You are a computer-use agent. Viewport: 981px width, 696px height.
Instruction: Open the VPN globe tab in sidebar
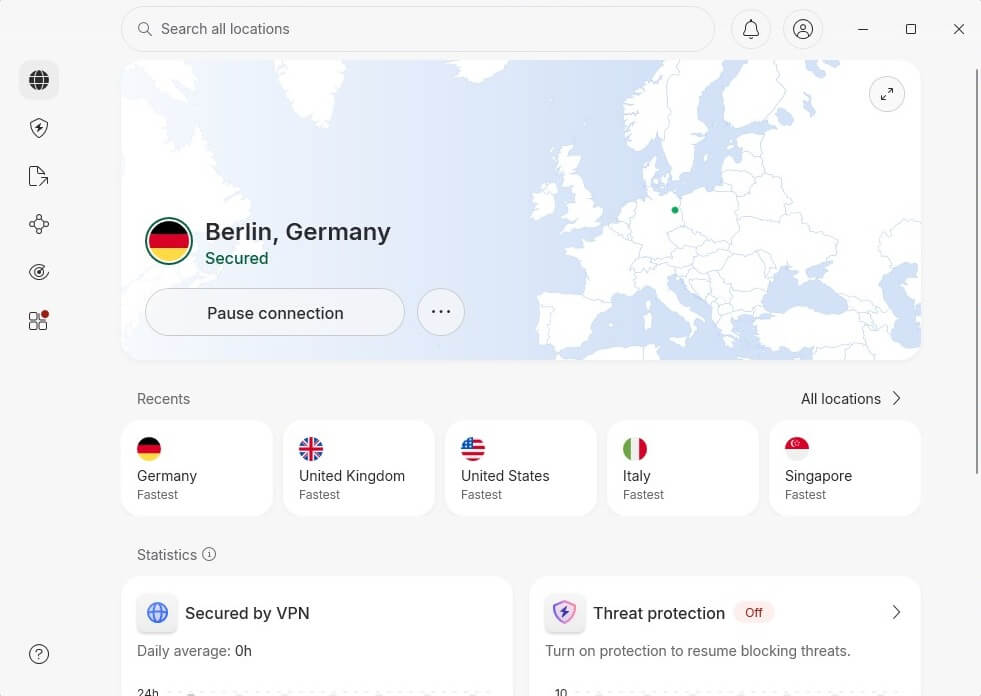pos(39,80)
